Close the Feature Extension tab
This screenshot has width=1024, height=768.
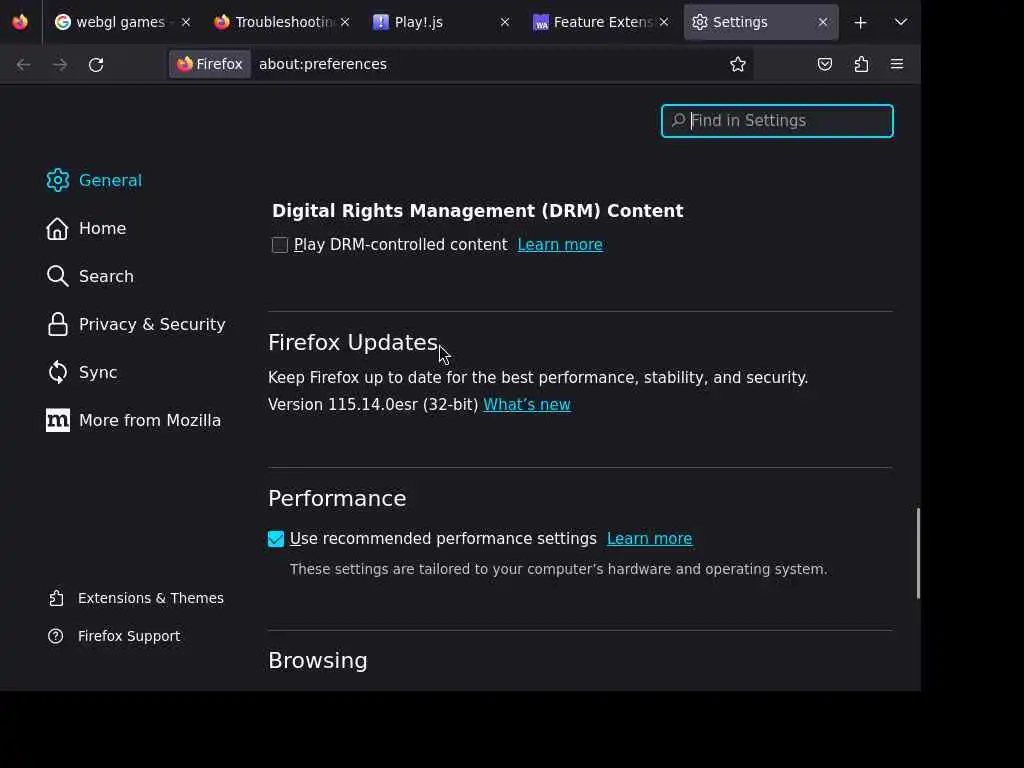tap(664, 22)
